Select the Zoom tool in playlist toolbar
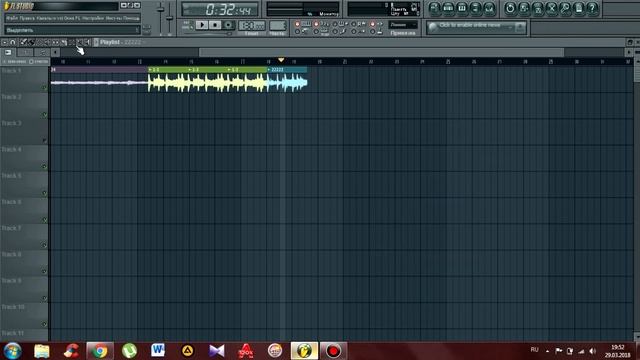 79,42
